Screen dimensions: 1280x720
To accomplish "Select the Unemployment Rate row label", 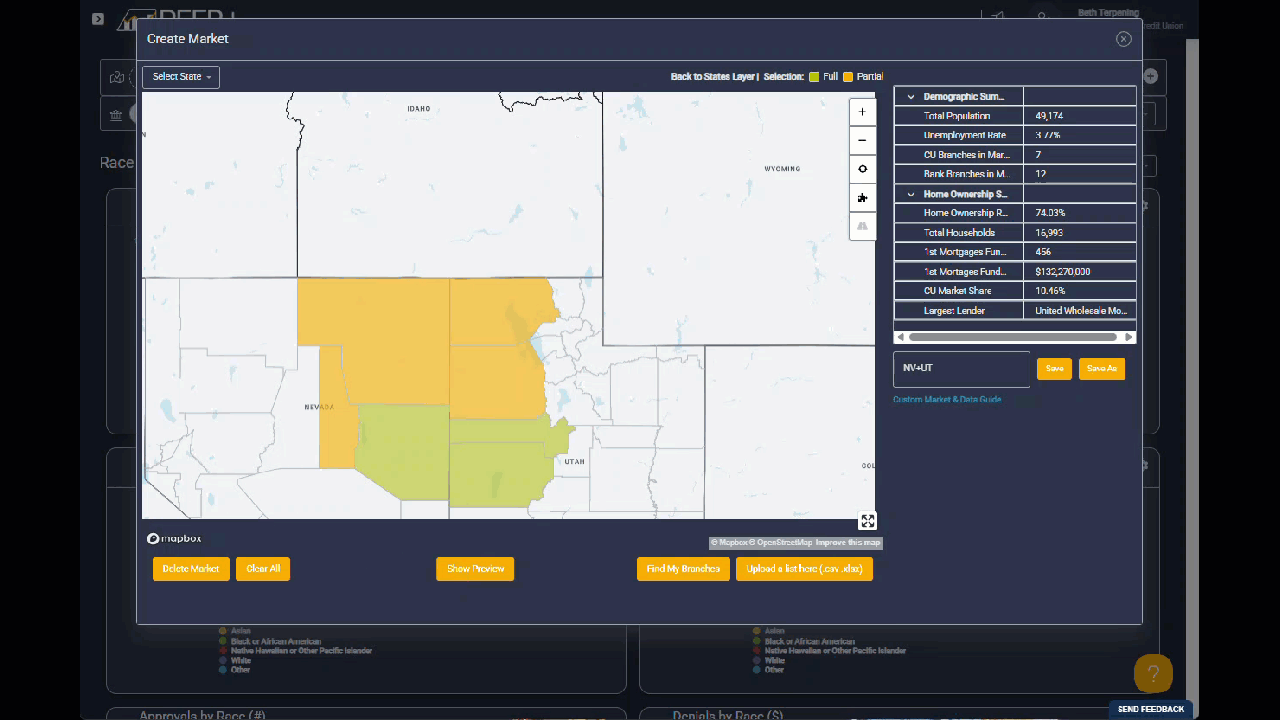I will click(x=965, y=135).
